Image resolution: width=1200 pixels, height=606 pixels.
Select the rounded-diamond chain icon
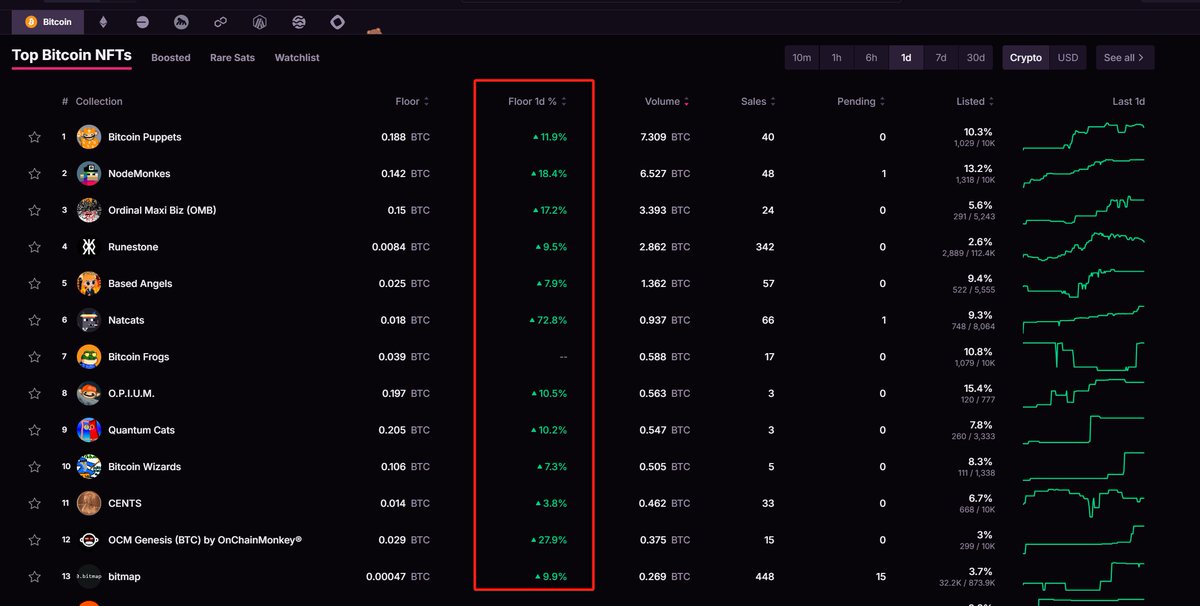pyautogui.click(x=338, y=21)
